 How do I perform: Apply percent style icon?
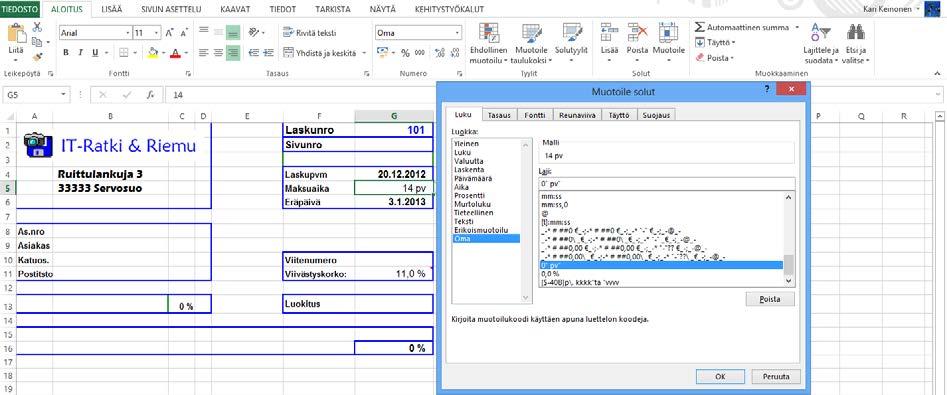(405, 53)
